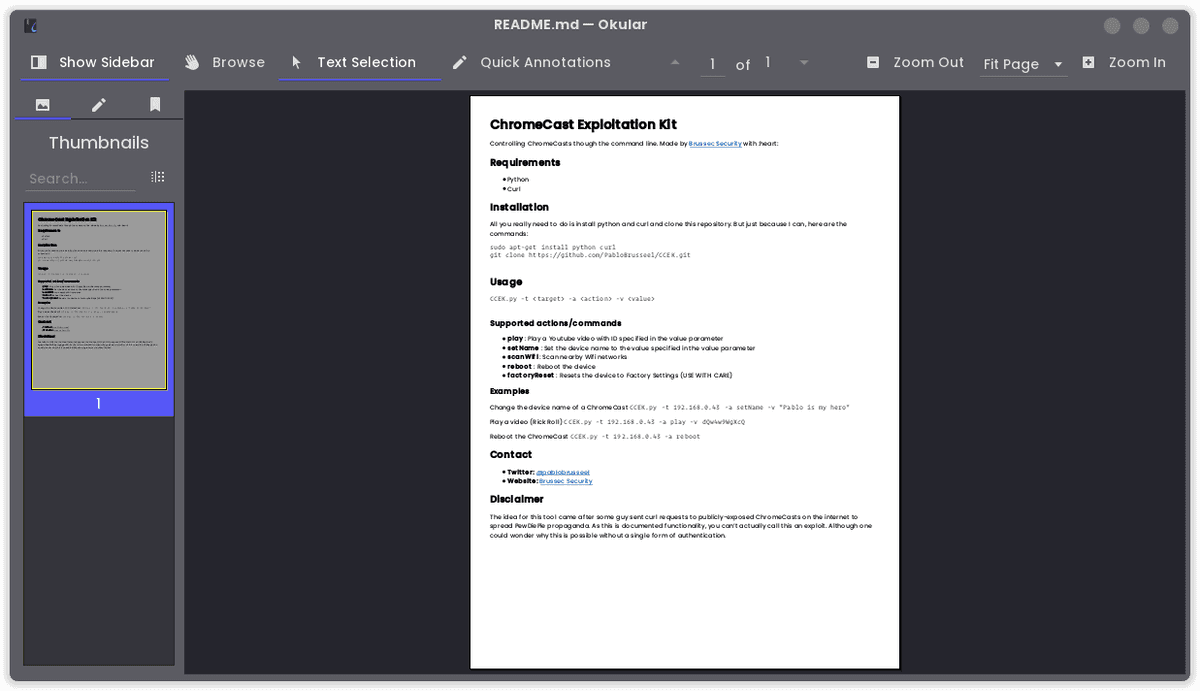
Task: Open the Reviews pencil sidebar tab
Action: (99, 104)
